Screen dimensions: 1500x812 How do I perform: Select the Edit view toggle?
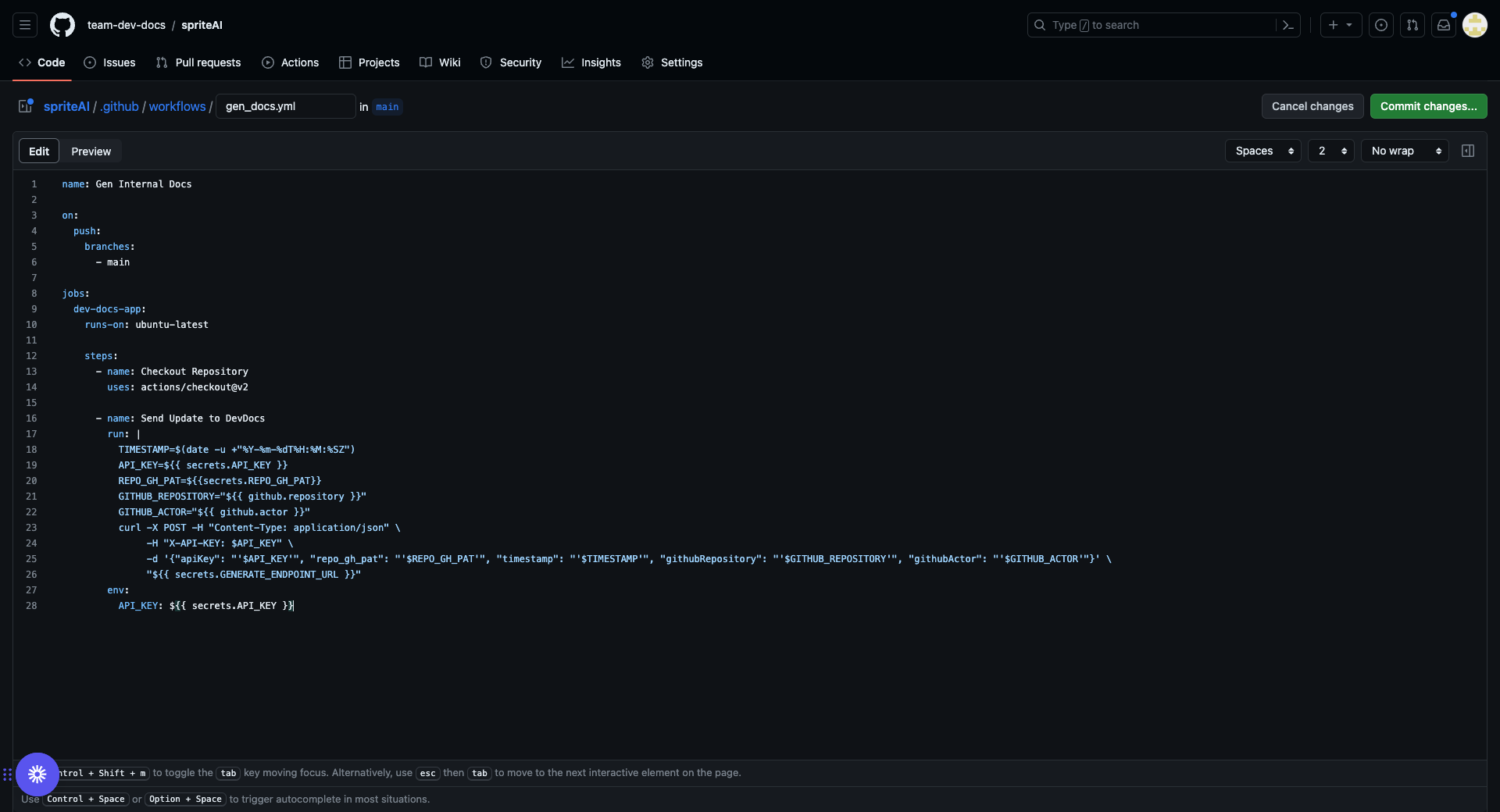39,151
